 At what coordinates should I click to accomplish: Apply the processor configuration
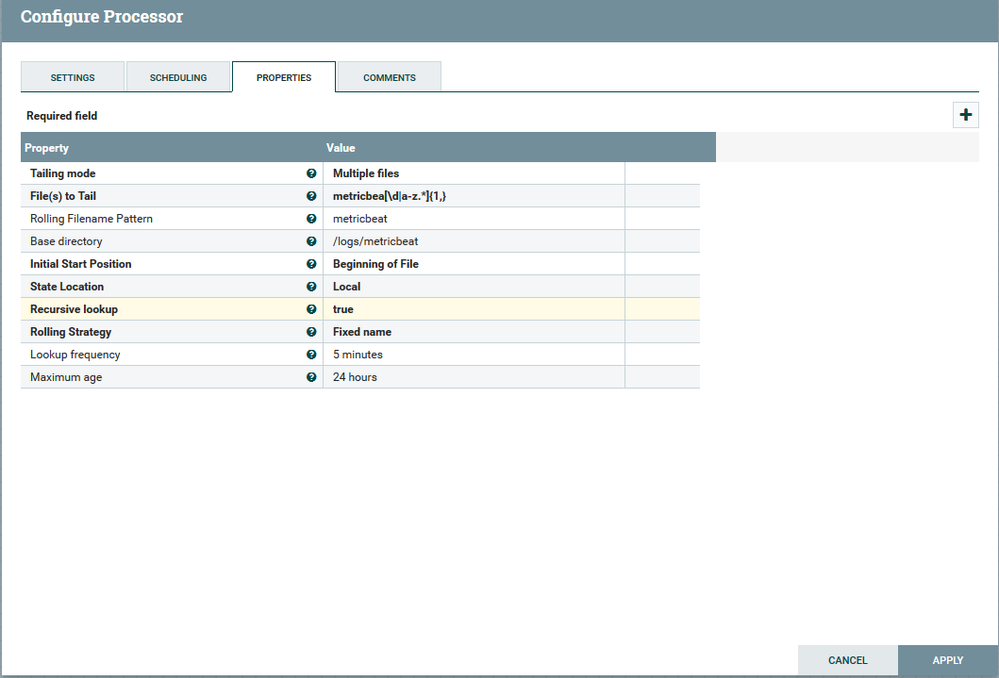pyautogui.click(x=947, y=660)
